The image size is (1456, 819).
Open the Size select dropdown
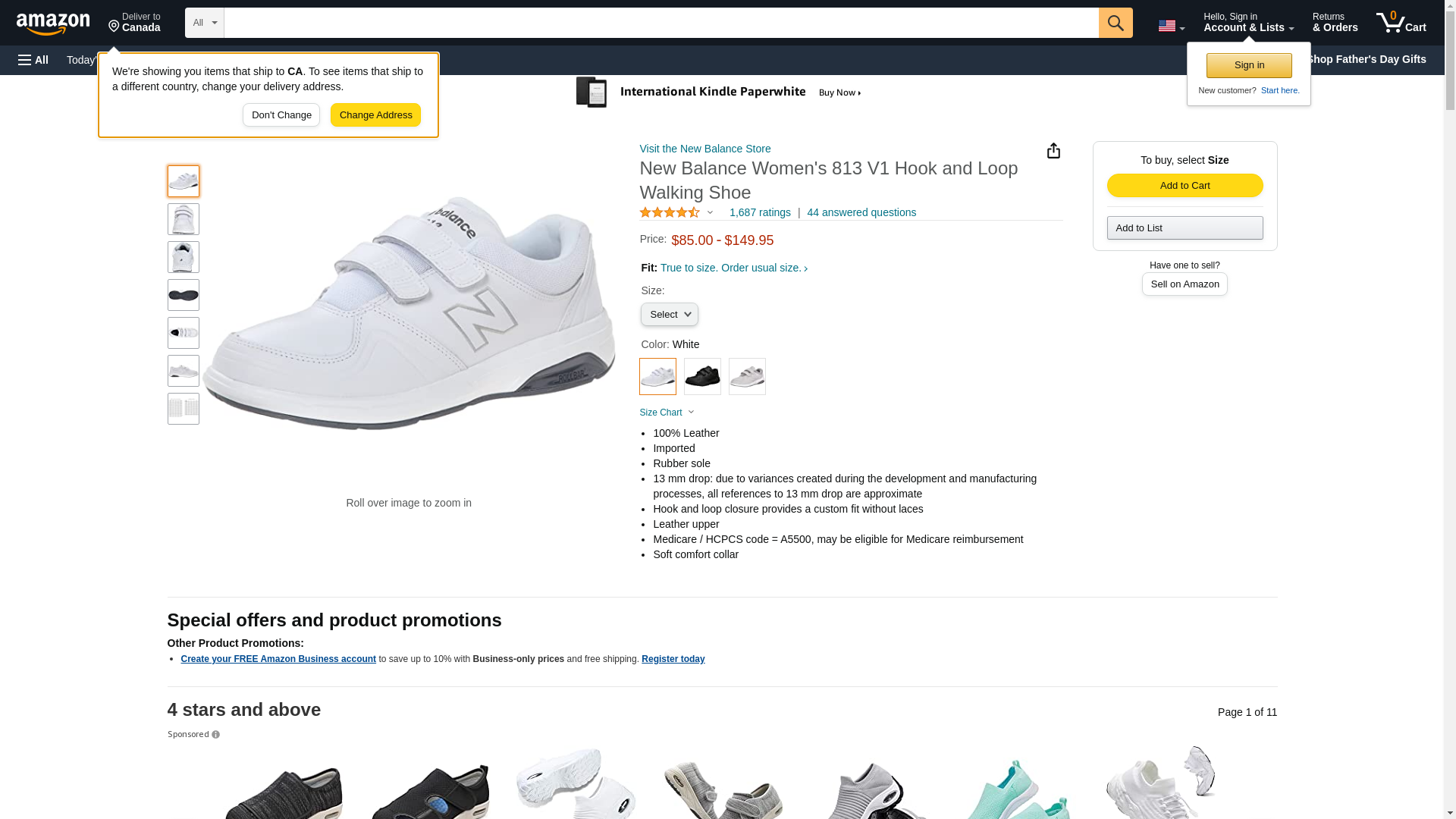click(669, 315)
